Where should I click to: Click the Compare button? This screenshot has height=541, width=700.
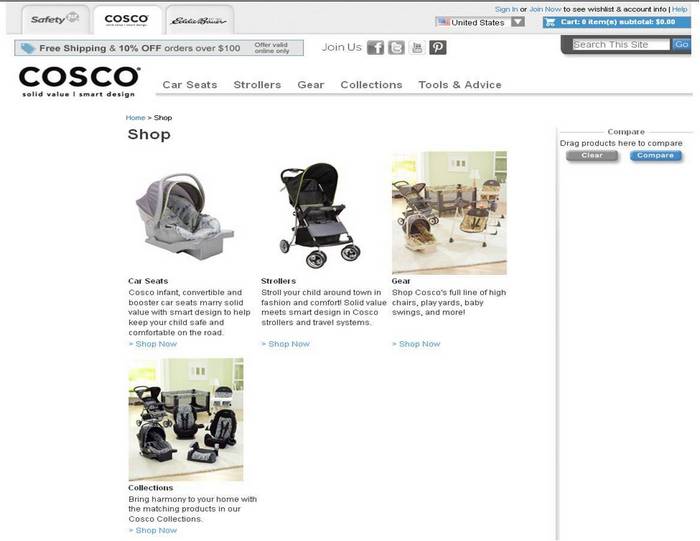point(655,155)
